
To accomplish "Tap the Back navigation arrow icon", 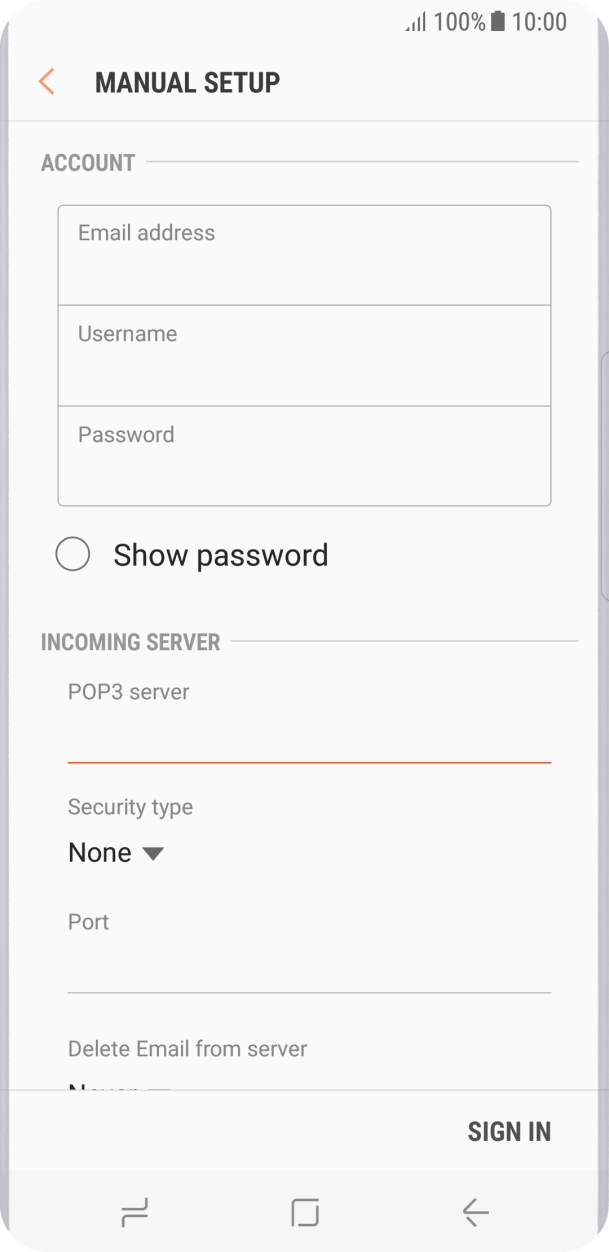I will pyautogui.click(x=475, y=1211).
